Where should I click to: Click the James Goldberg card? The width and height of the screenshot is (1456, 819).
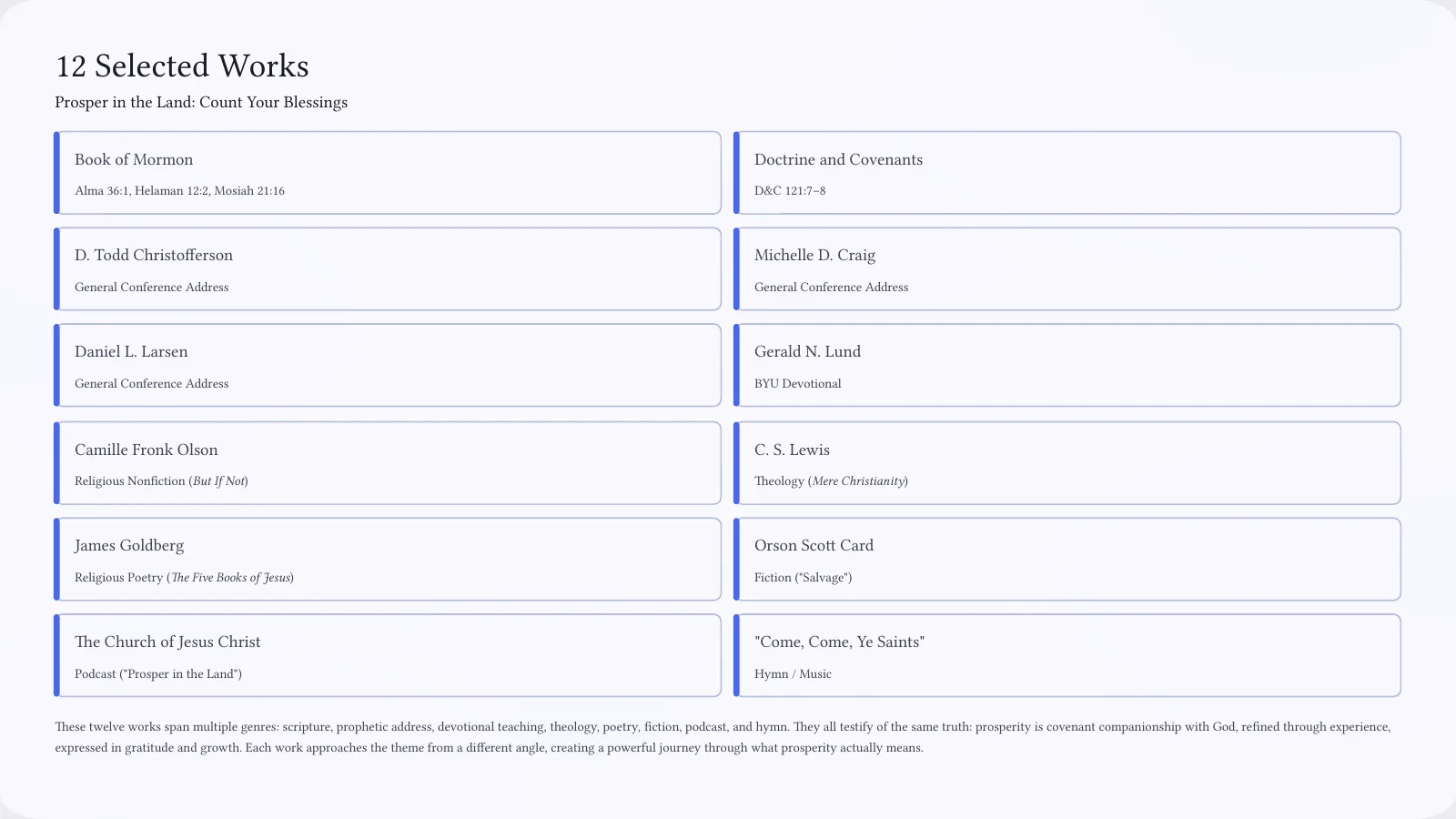(388, 560)
